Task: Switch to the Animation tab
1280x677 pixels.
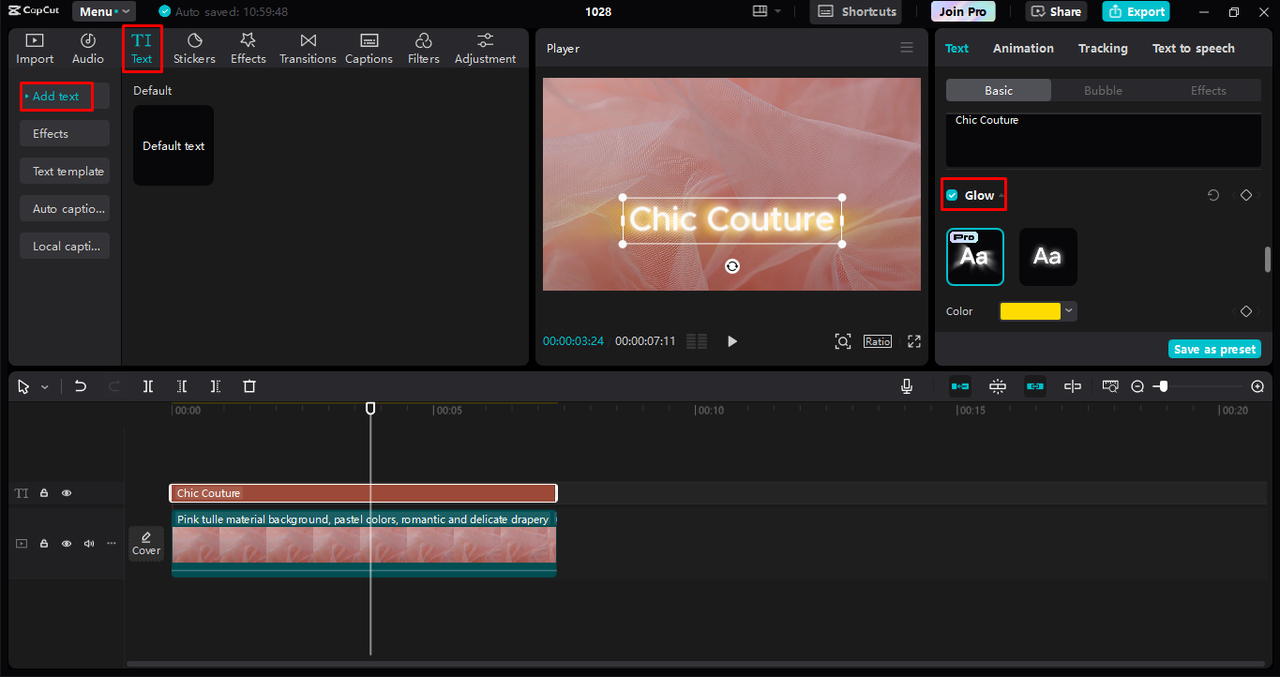Action: point(1023,48)
